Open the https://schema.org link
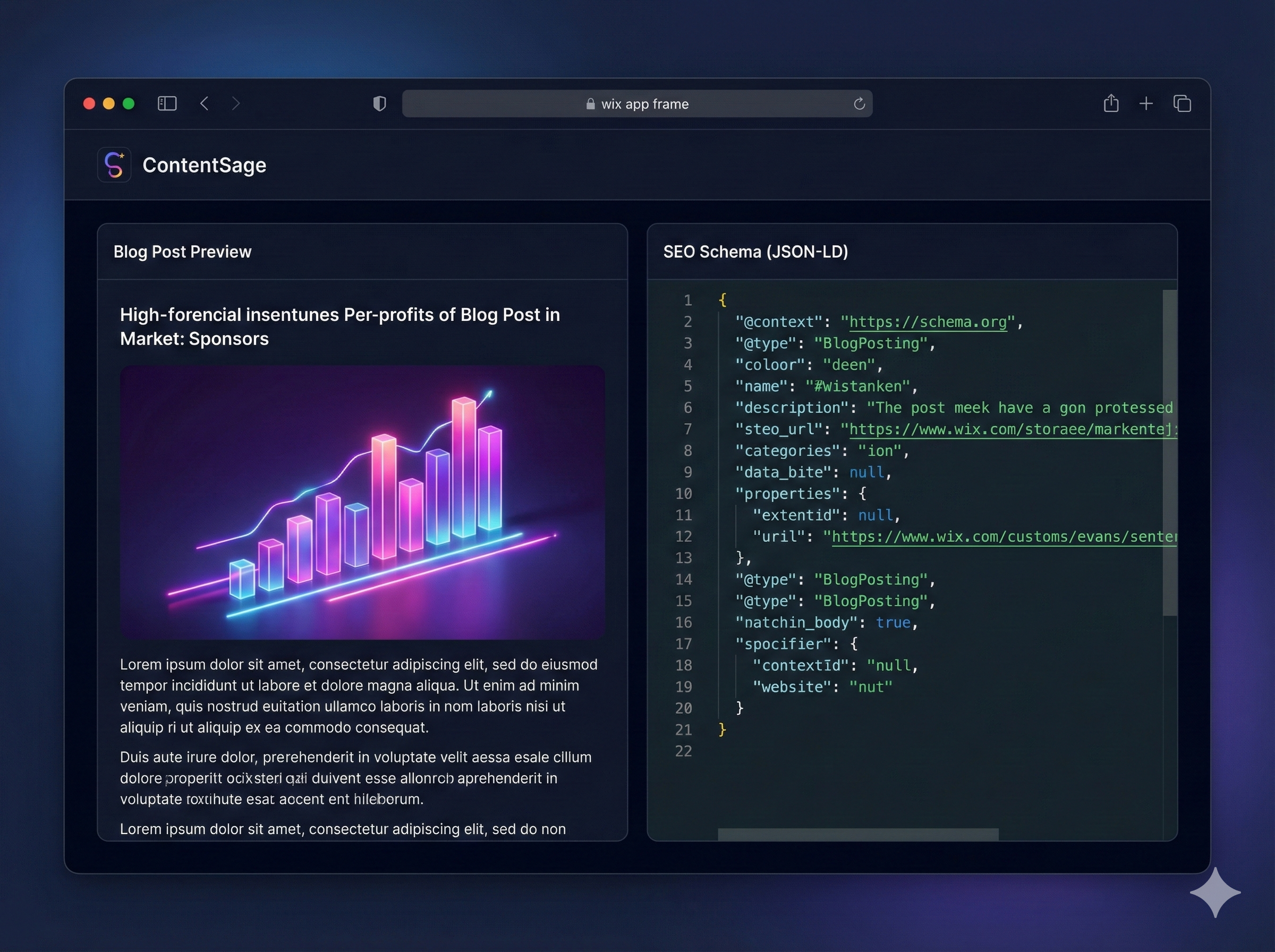 point(928,322)
